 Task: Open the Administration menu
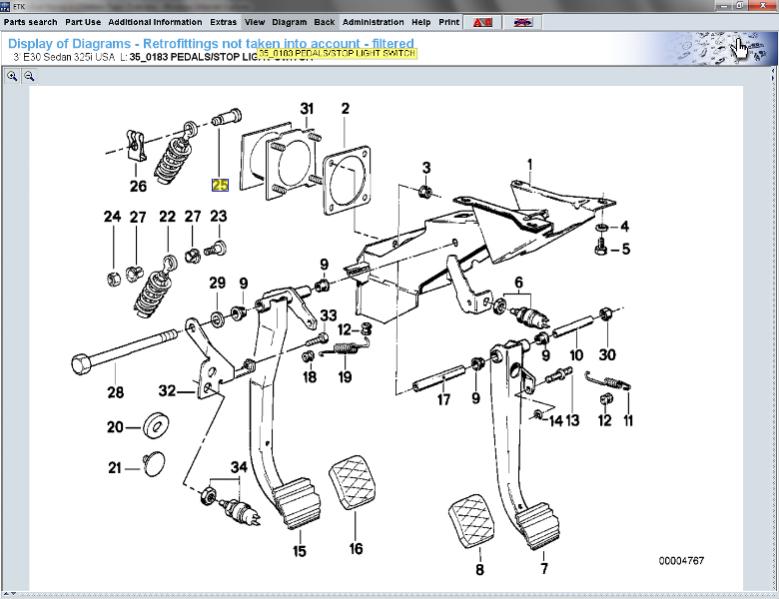(x=373, y=22)
